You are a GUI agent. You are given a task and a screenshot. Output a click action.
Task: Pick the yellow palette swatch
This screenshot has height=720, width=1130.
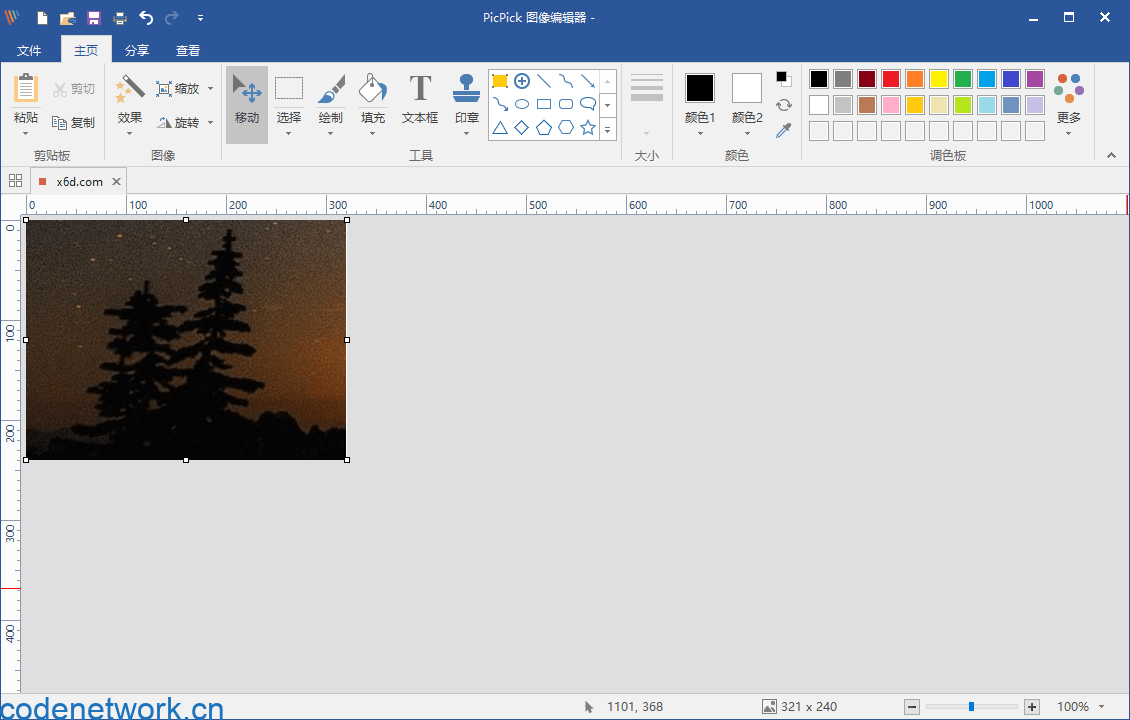[939, 79]
